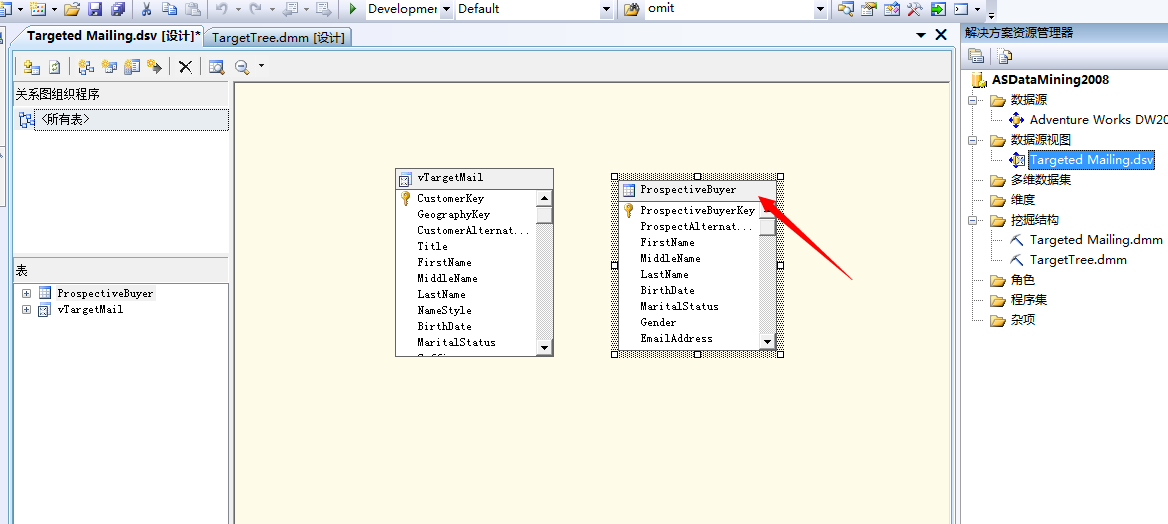Viewport: 1168px width, 524px height.
Task: Open the Zoom level dropdown arrow
Action: (261, 67)
